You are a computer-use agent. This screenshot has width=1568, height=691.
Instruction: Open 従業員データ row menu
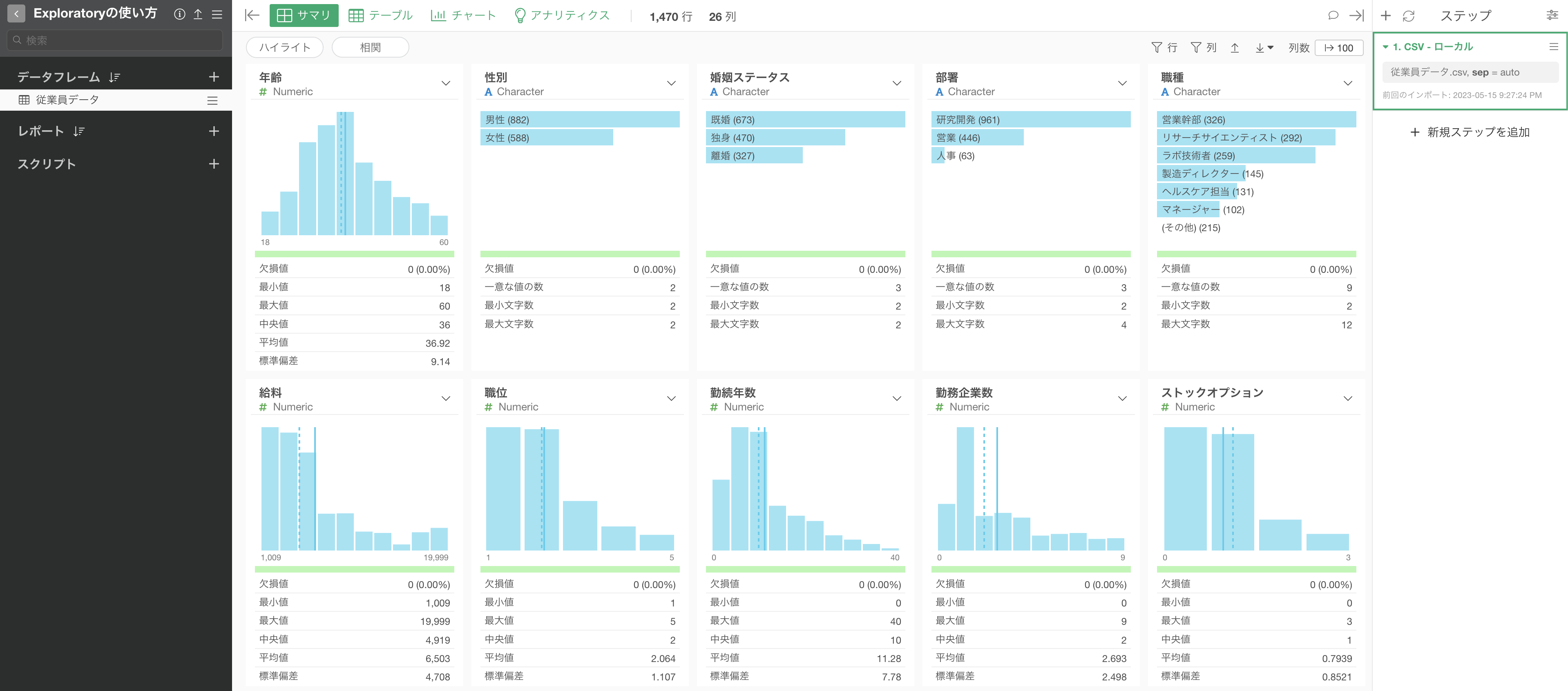pos(212,100)
